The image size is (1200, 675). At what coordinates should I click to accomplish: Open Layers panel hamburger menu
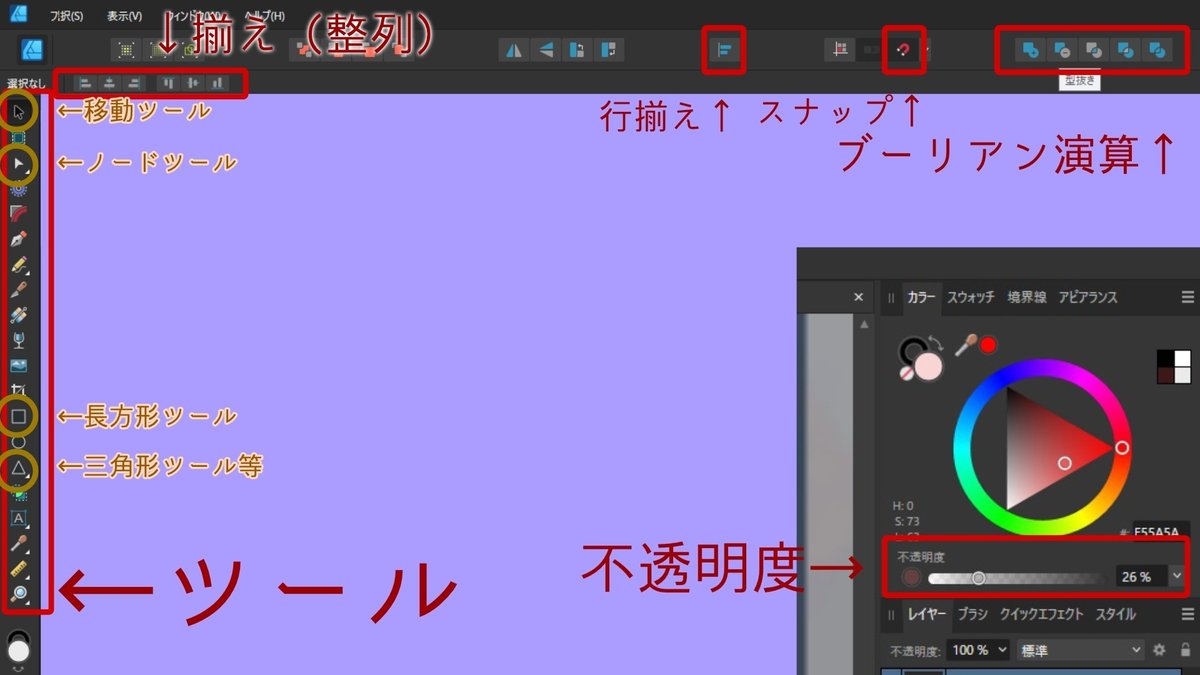click(x=1187, y=614)
